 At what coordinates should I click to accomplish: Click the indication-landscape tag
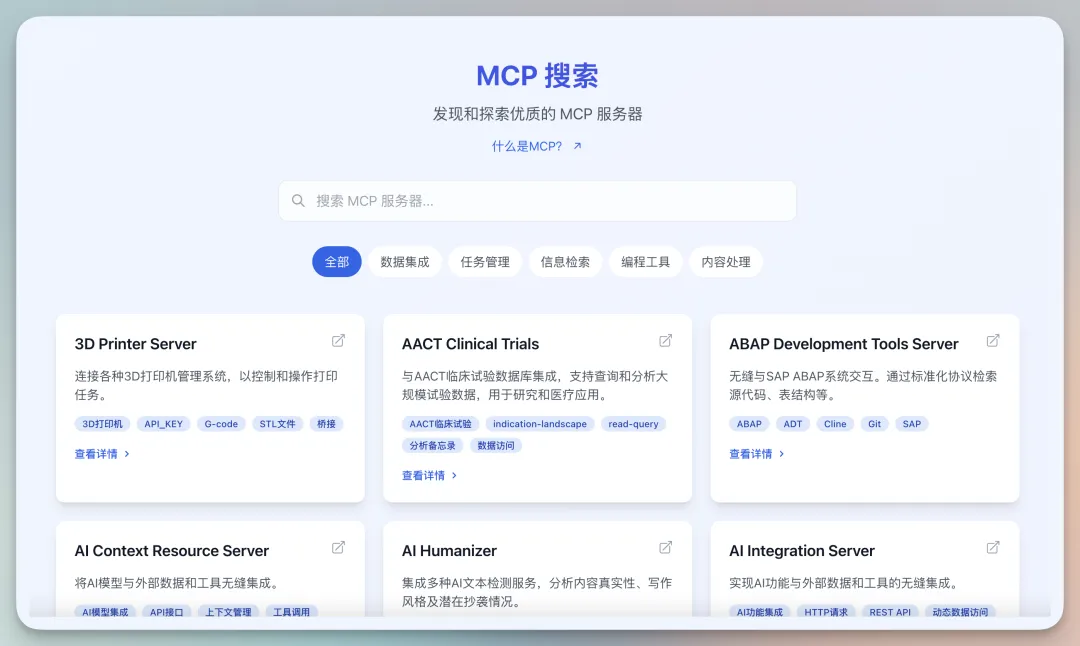coord(540,424)
